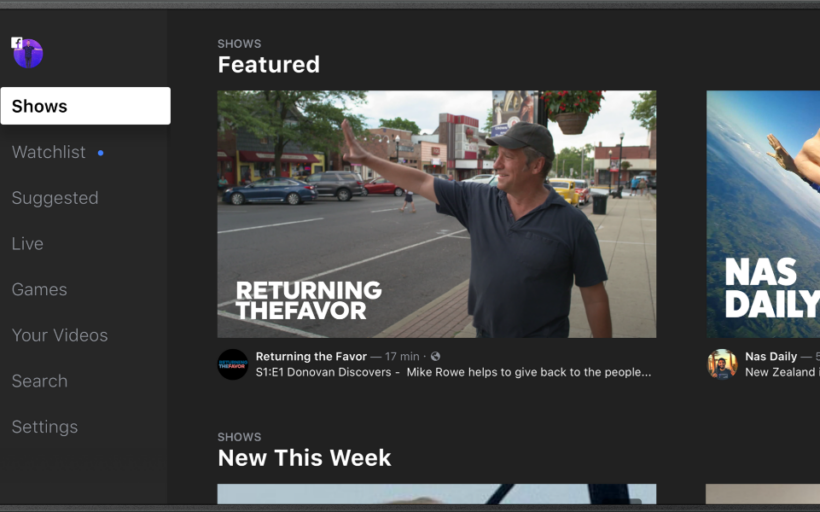Click the public globe icon beside 17 min
The width and height of the screenshot is (820, 512).
(x=435, y=356)
